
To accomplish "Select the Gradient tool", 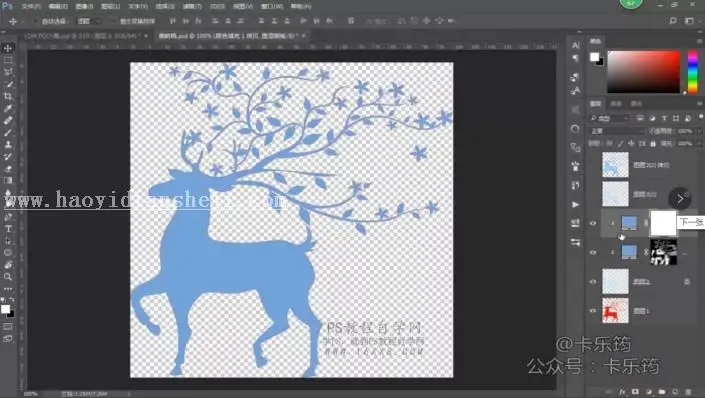I will pos(8,181).
